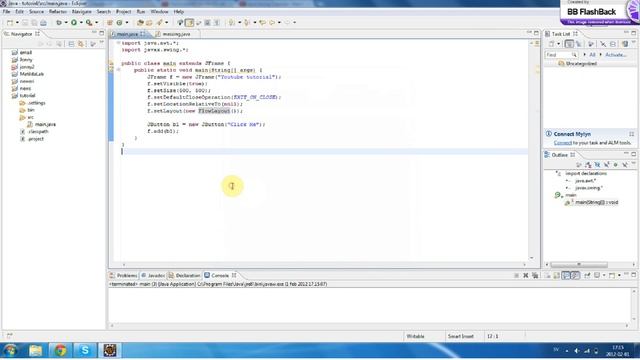Click the Connect link for Mylyn
This screenshot has height=360, width=640.
562,143
